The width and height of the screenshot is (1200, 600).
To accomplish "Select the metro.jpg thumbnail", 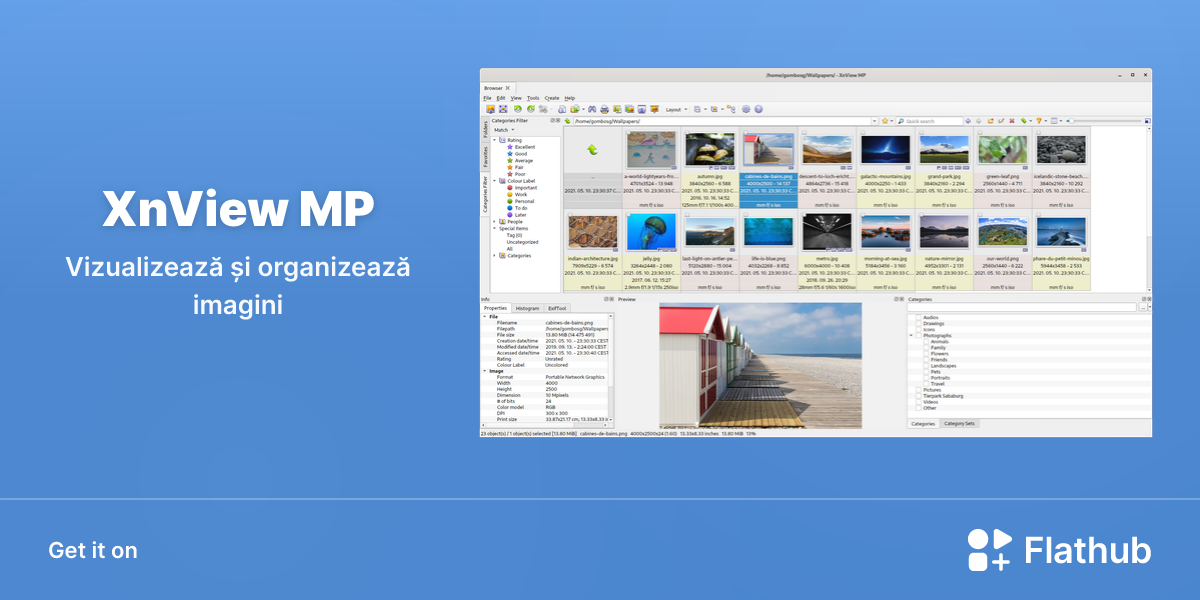I will tap(828, 232).
